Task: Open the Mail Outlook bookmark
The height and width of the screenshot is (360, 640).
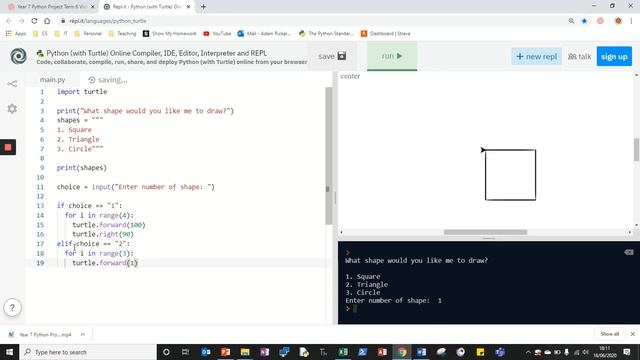Action: (264, 33)
